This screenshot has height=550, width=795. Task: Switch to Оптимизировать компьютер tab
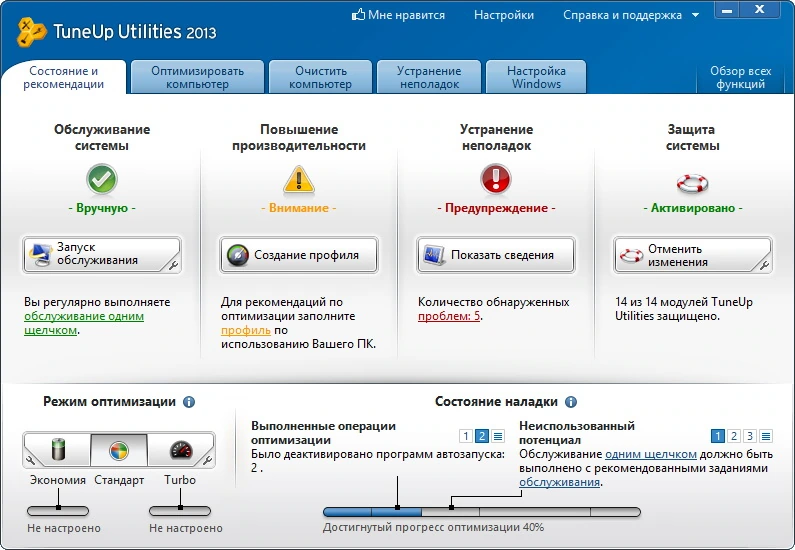(197, 78)
